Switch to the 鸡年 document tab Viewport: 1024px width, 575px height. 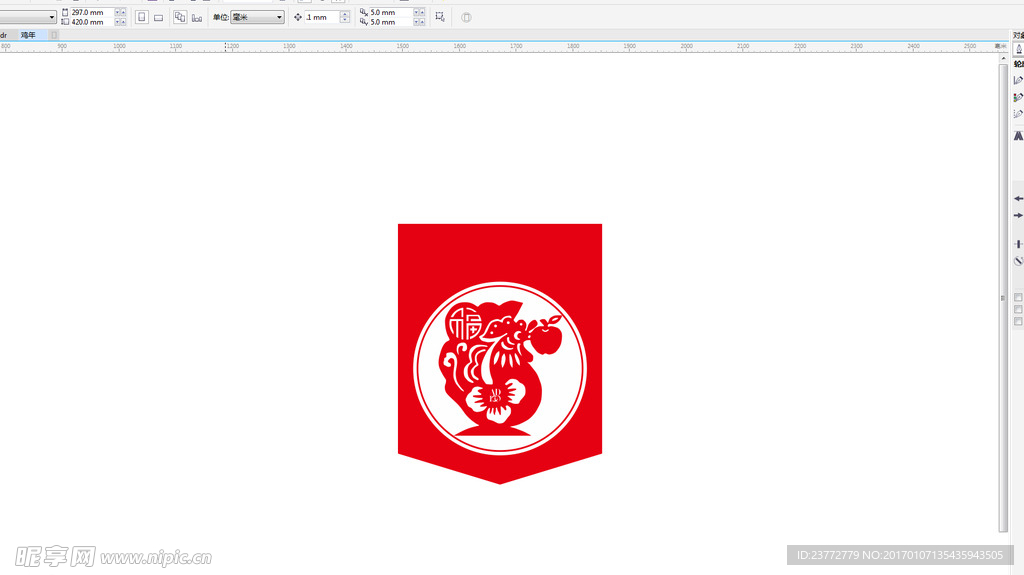tap(28, 35)
